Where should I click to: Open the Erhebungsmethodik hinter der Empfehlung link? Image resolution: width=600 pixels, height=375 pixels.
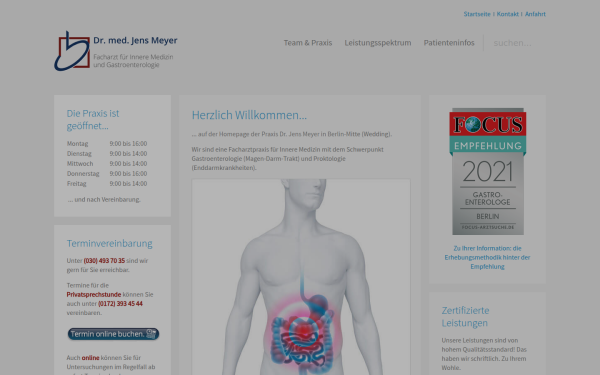(487, 257)
